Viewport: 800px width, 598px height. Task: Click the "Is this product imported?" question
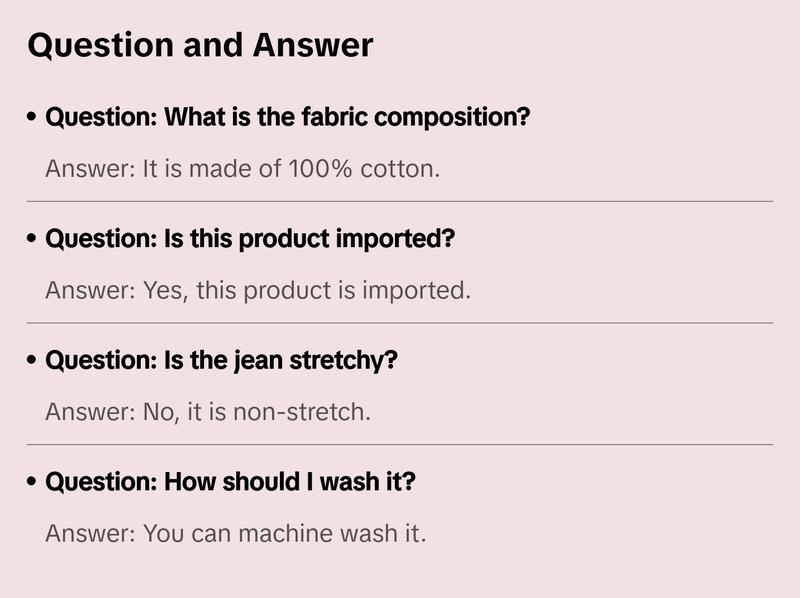pyautogui.click(x=250, y=239)
